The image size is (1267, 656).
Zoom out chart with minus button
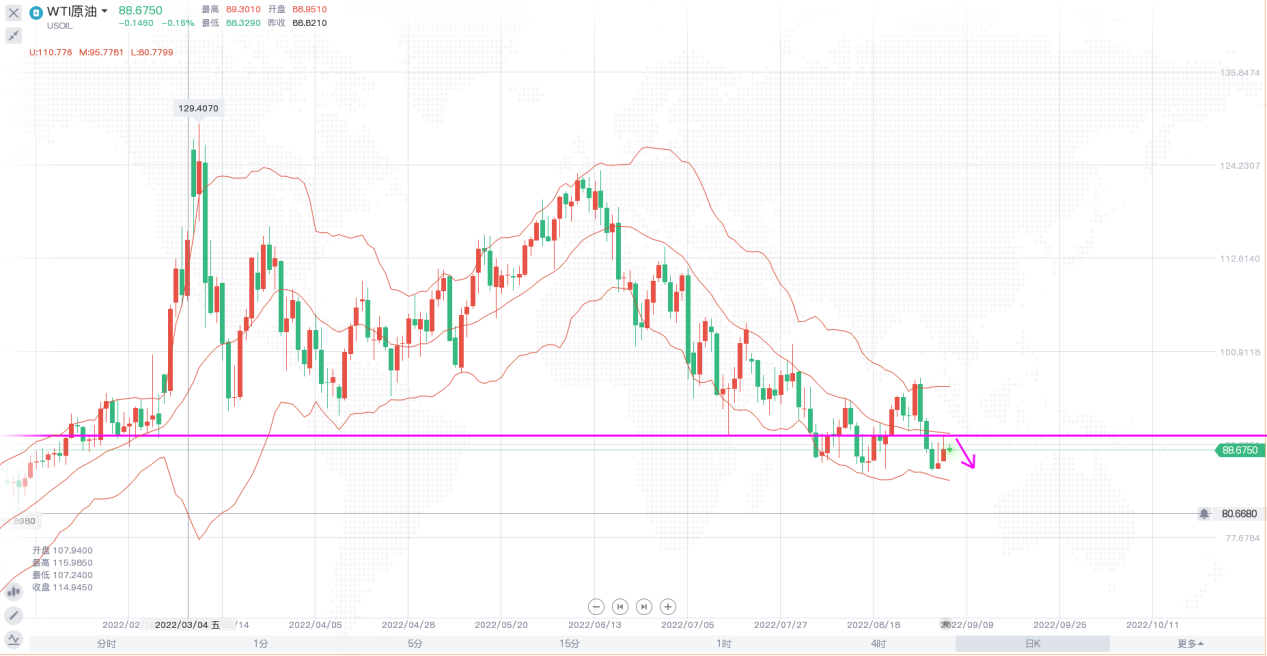point(596,606)
